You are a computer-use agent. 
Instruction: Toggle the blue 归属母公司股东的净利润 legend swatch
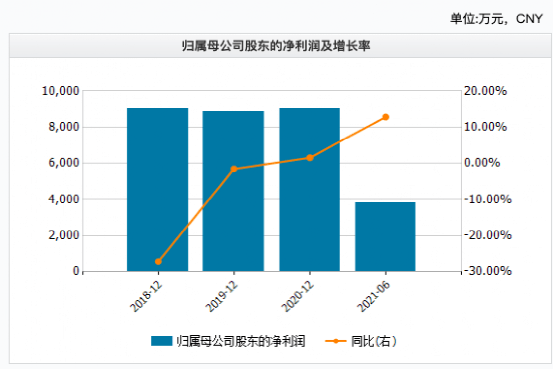pos(162,341)
